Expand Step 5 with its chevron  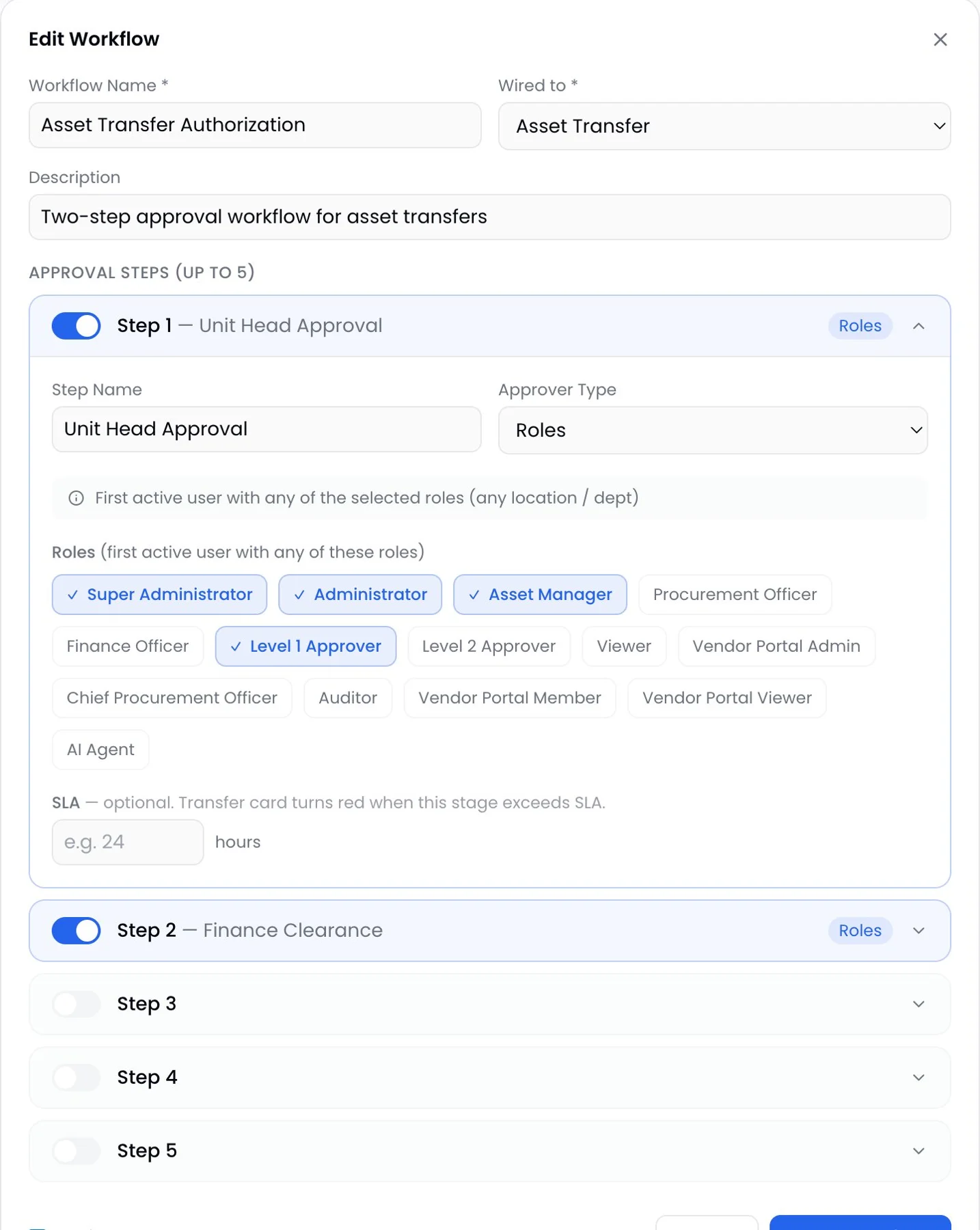pos(918,1151)
